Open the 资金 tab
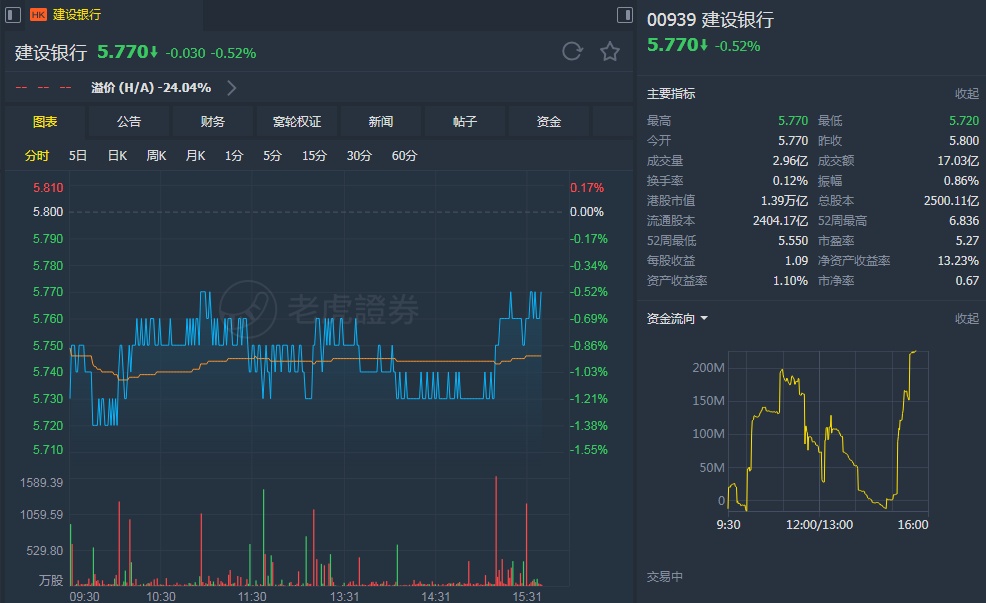The height and width of the screenshot is (603, 986). click(548, 121)
